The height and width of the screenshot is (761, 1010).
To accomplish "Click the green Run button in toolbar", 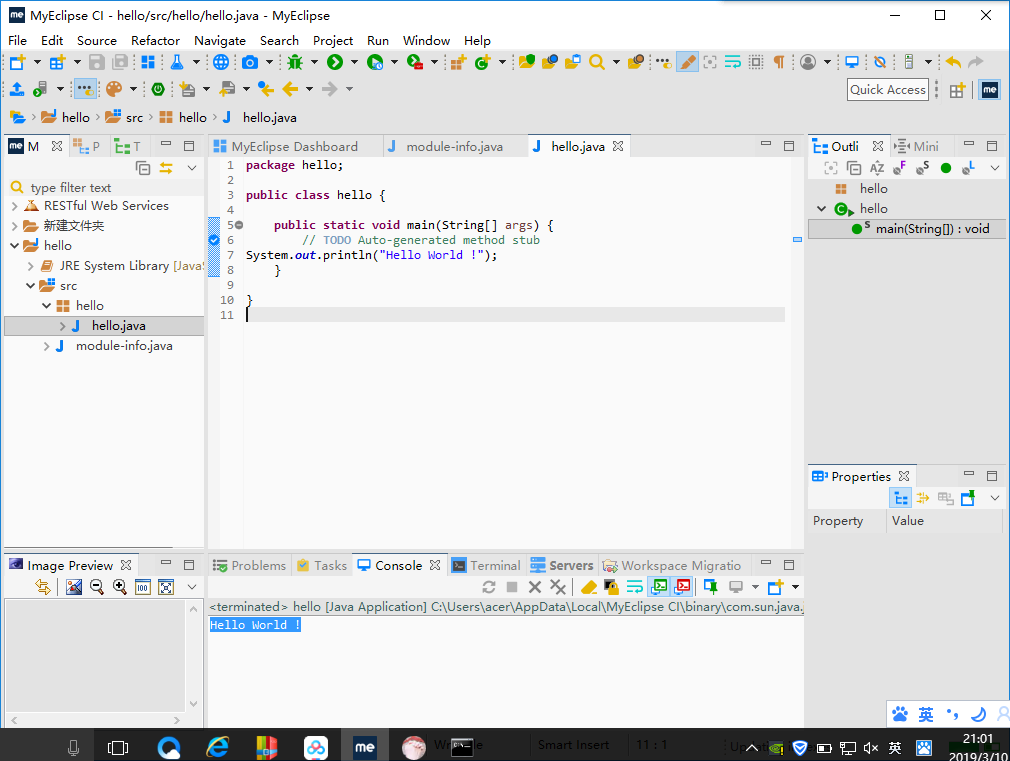I will coord(335,62).
